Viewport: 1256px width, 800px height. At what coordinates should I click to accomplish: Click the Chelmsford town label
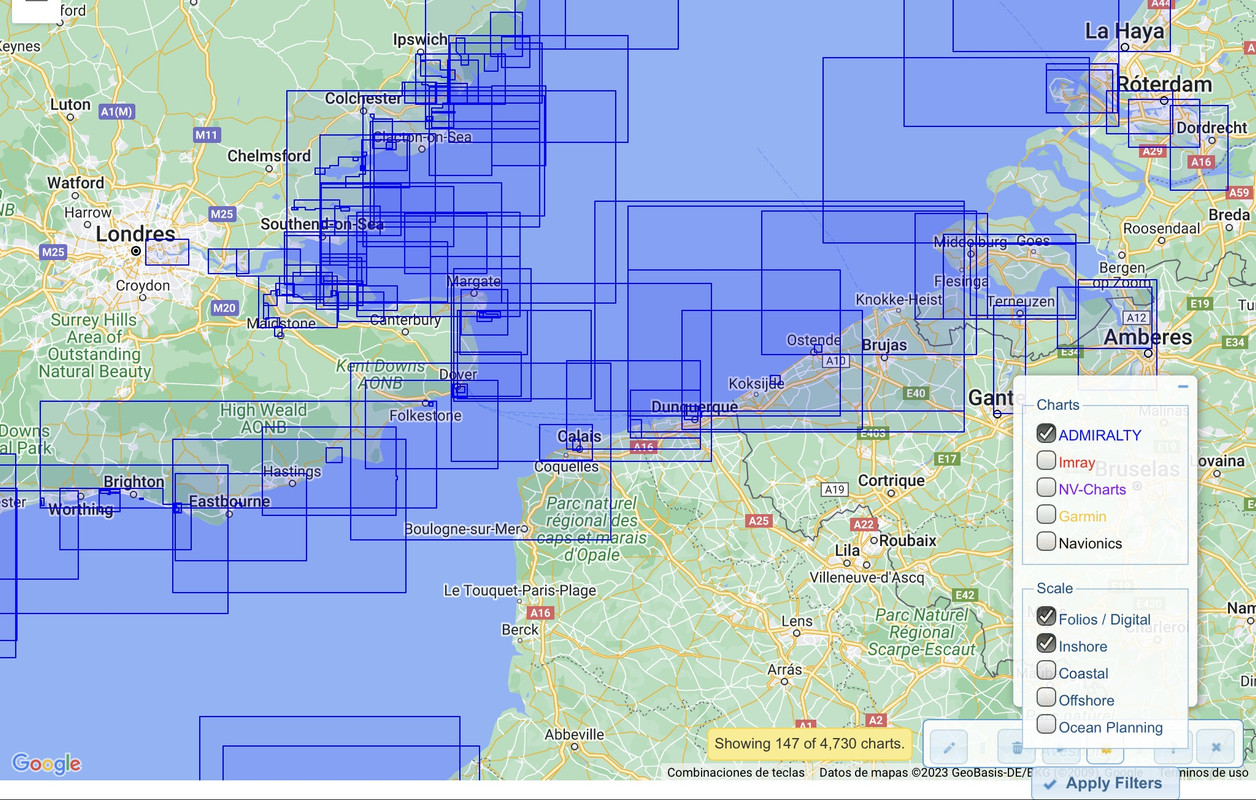[x=269, y=156]
